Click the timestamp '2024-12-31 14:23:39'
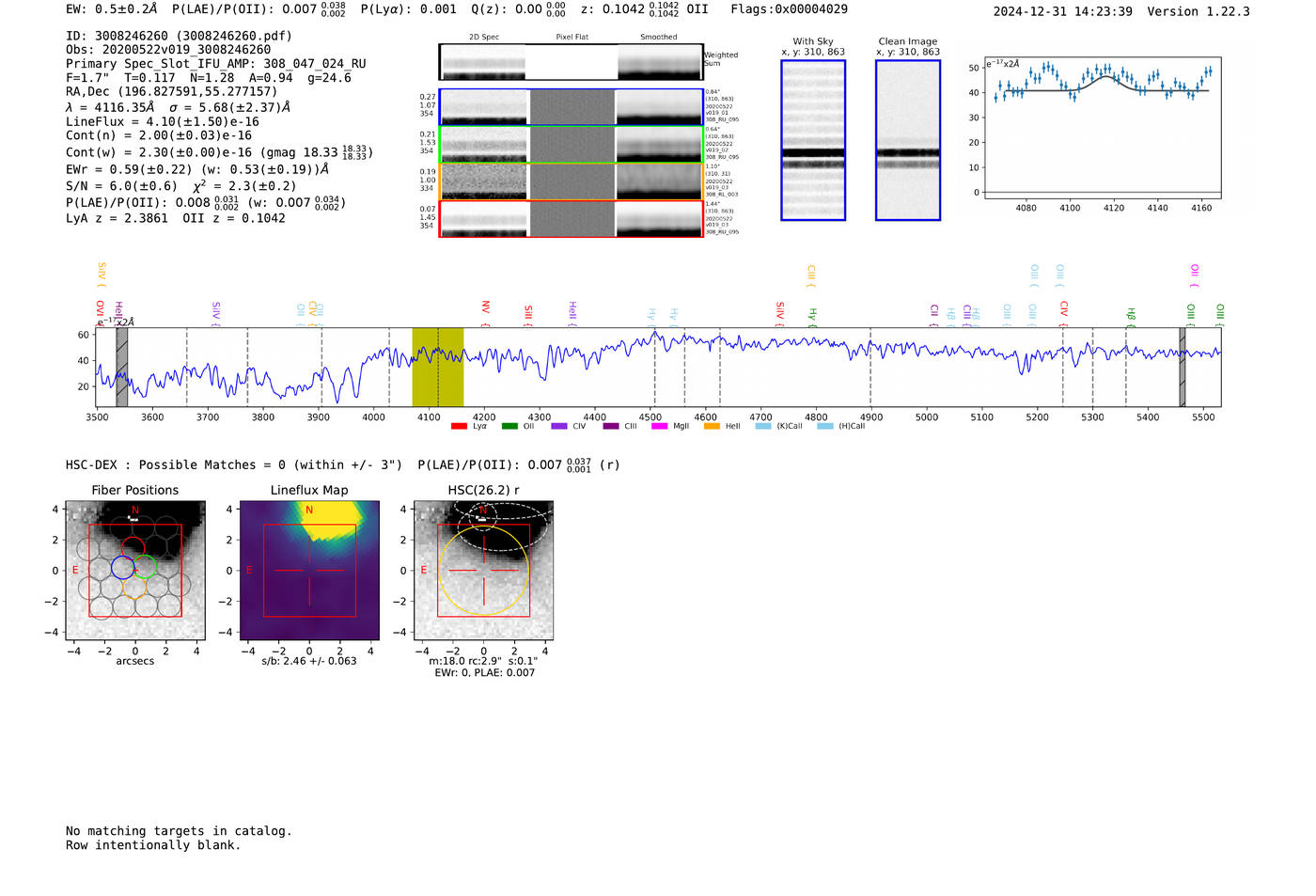This screenshot has height=896, width=1316. coord(1062,11)
